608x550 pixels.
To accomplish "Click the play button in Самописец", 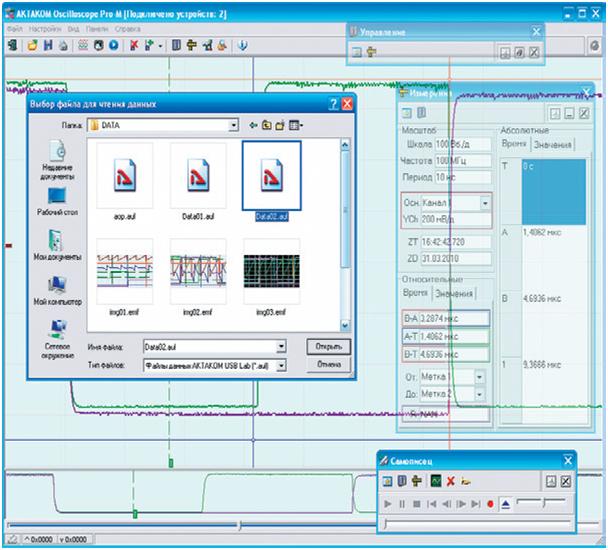I will 387,504.
